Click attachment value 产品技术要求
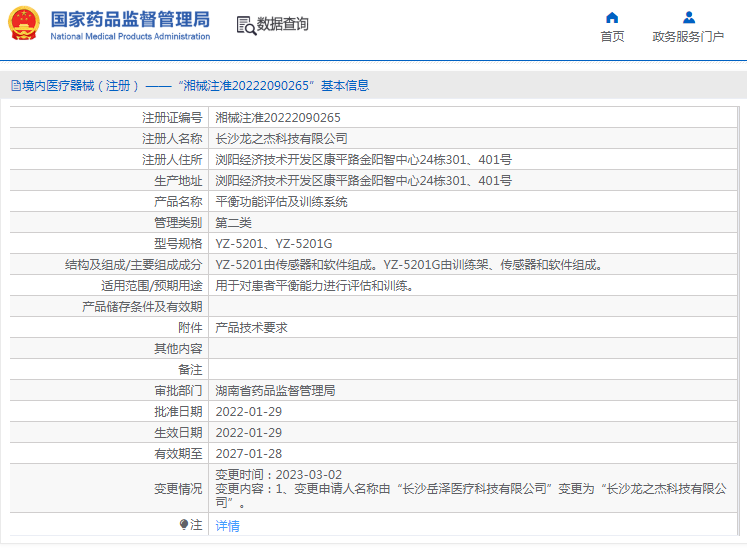 tap(251, 328)
